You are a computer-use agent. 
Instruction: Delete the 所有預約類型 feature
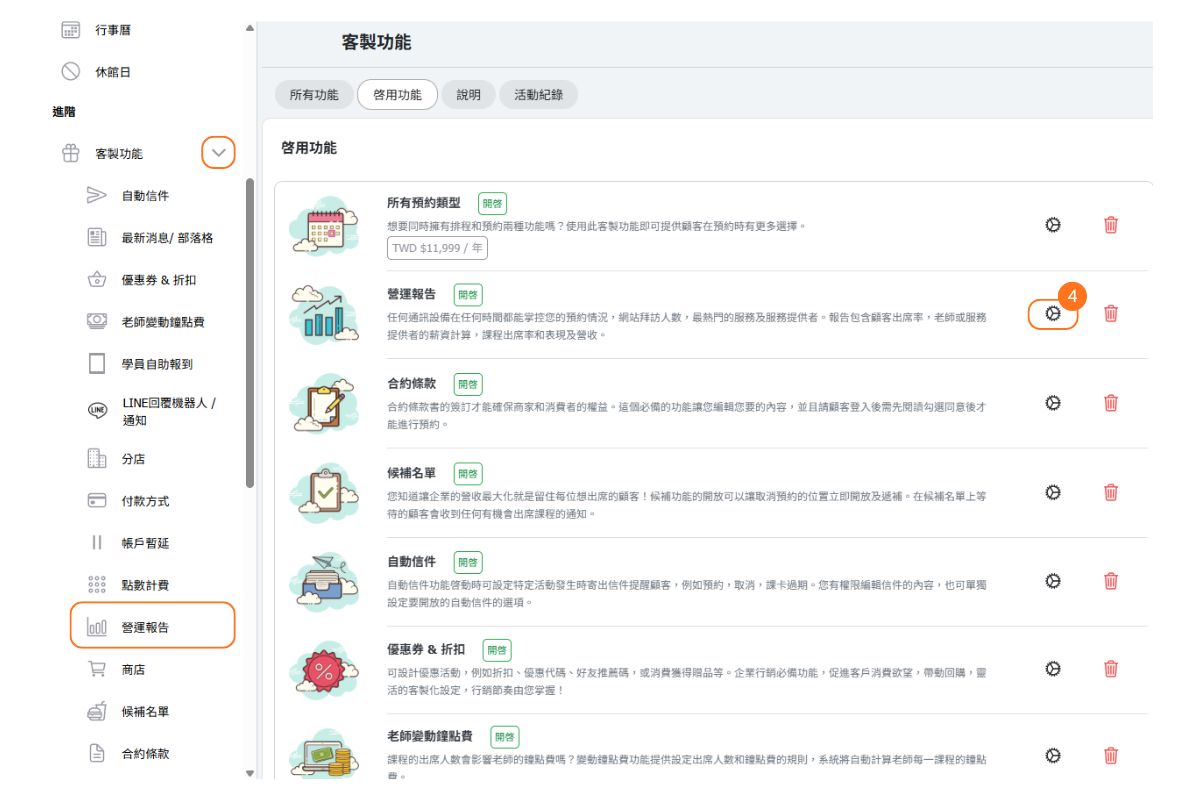(x=1110, y=225)
